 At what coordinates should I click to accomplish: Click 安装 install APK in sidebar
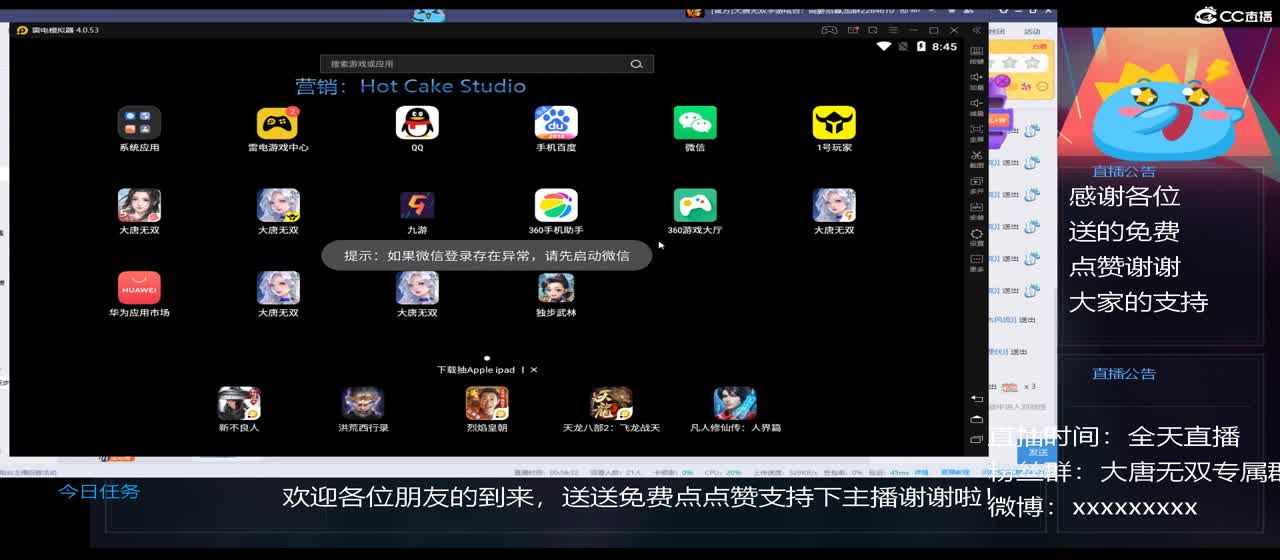(977, 210)
